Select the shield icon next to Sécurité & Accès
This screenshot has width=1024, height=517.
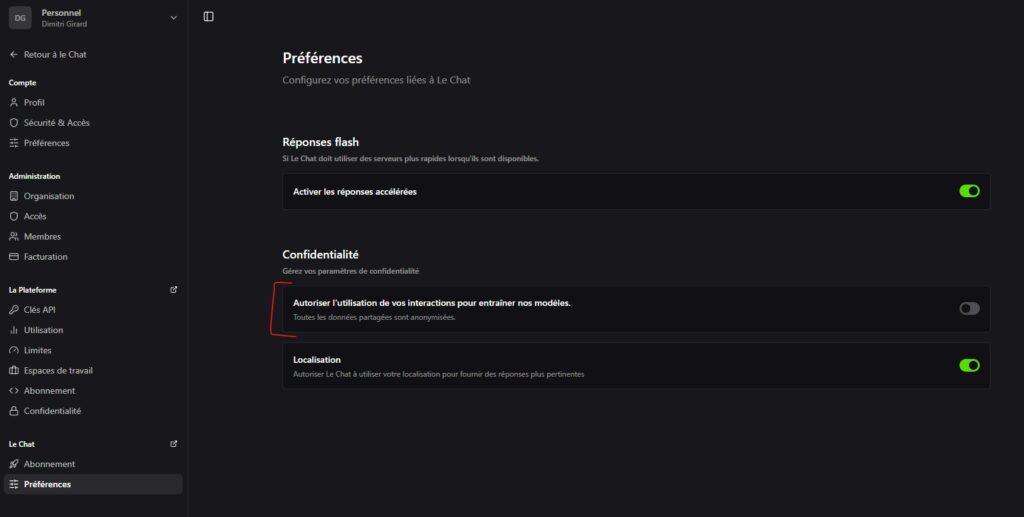coord(14,123)
